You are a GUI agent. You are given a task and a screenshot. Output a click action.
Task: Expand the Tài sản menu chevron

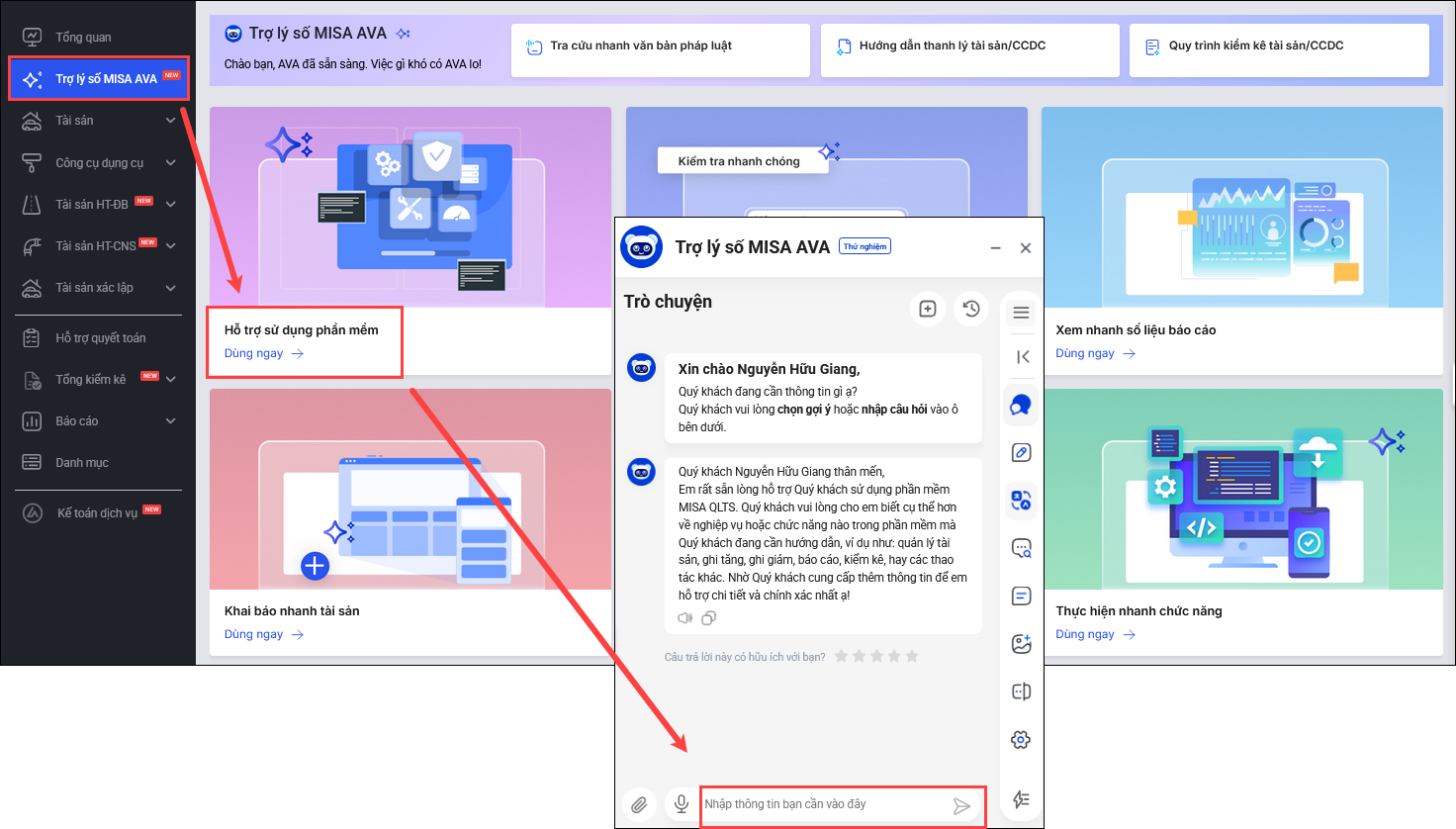tap(171, 121)
